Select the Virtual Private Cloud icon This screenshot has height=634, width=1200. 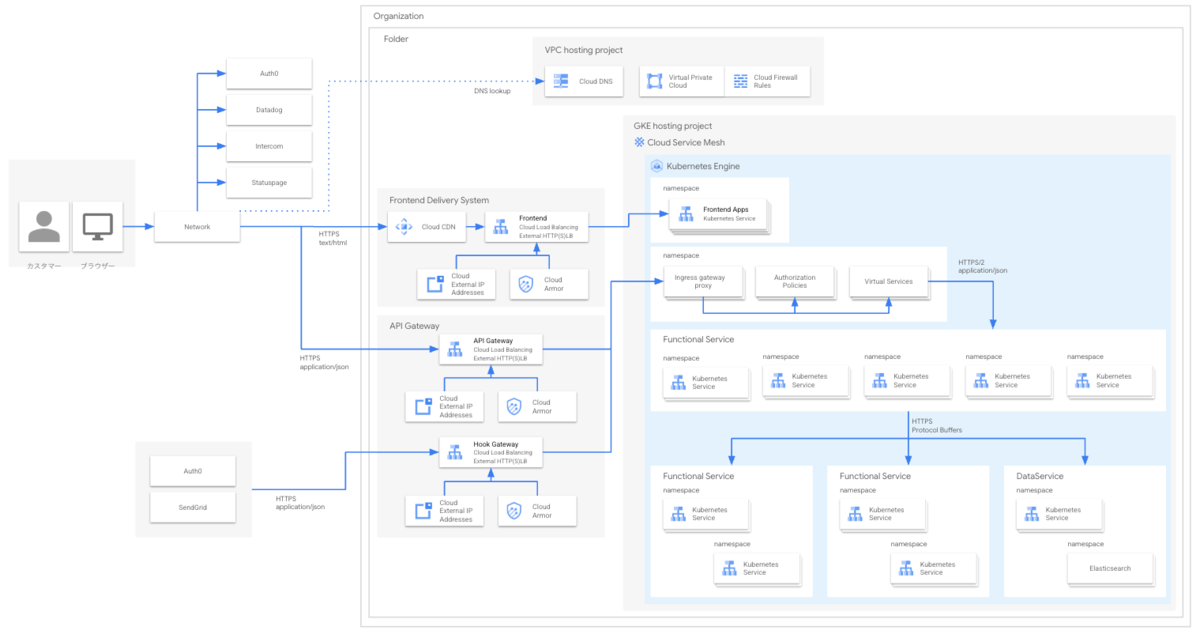click(655, 81)
